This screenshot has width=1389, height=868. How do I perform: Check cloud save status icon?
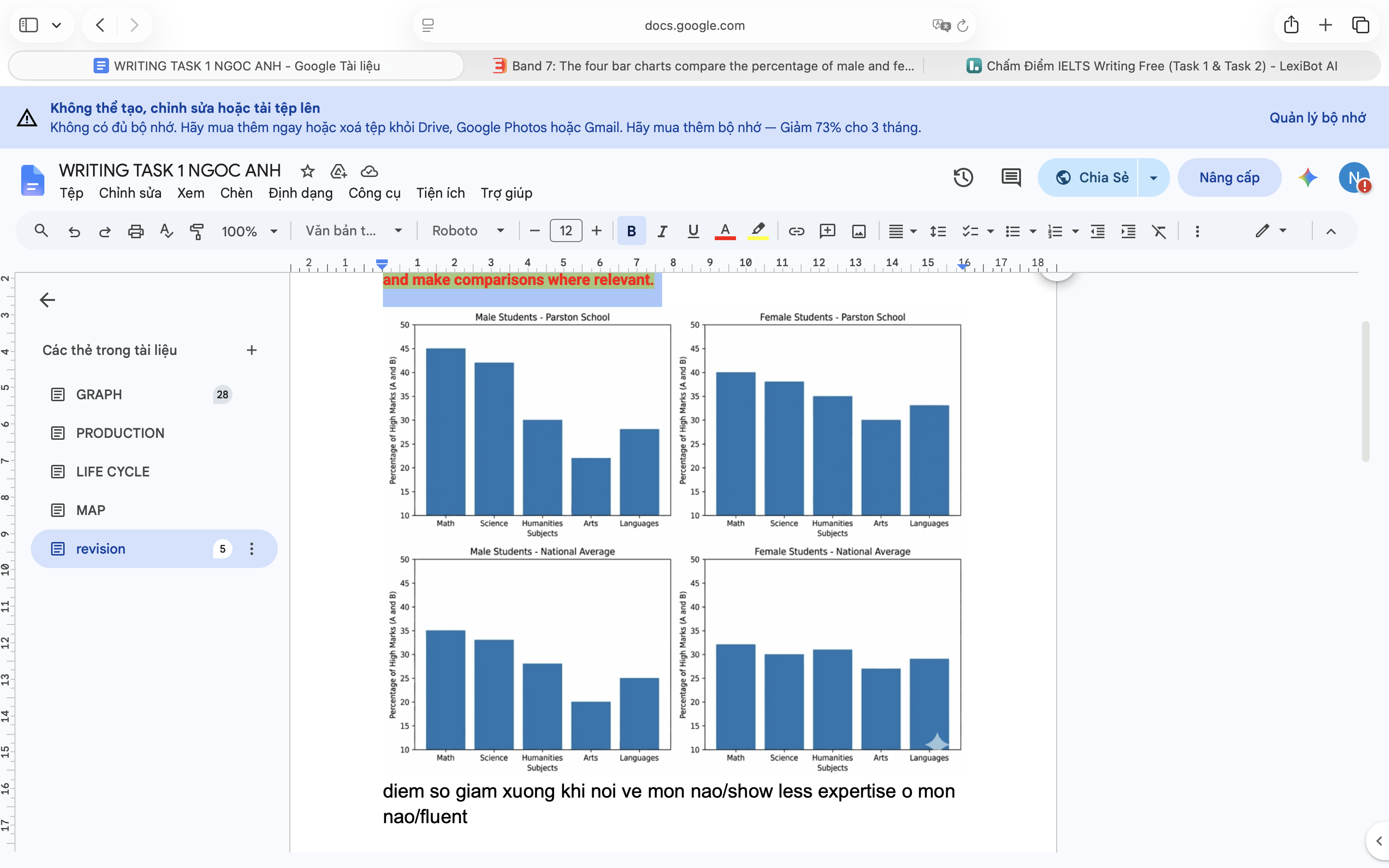[369, 171]
